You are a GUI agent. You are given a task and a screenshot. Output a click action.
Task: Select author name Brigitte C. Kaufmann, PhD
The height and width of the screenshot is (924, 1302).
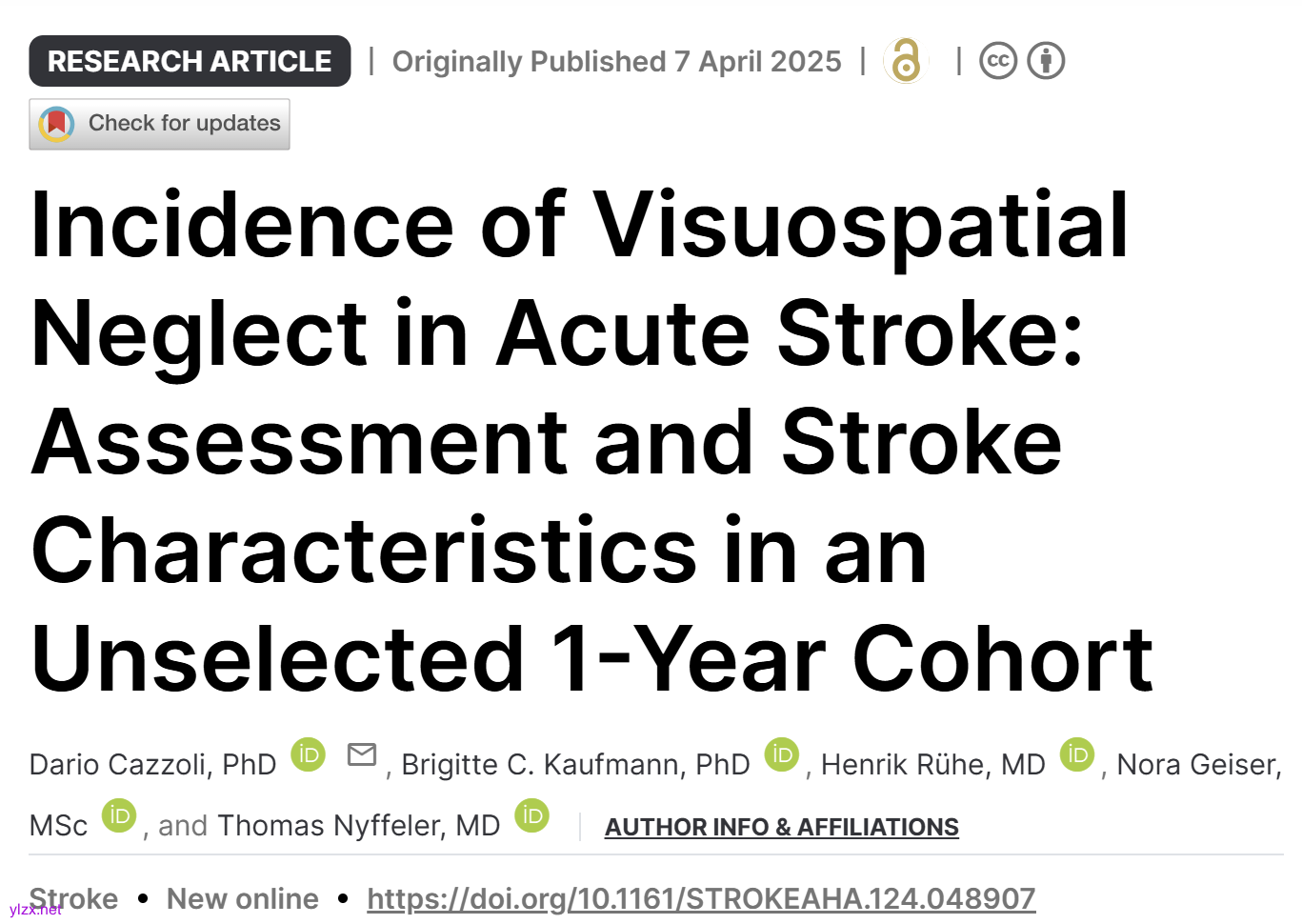coord(575,765)
